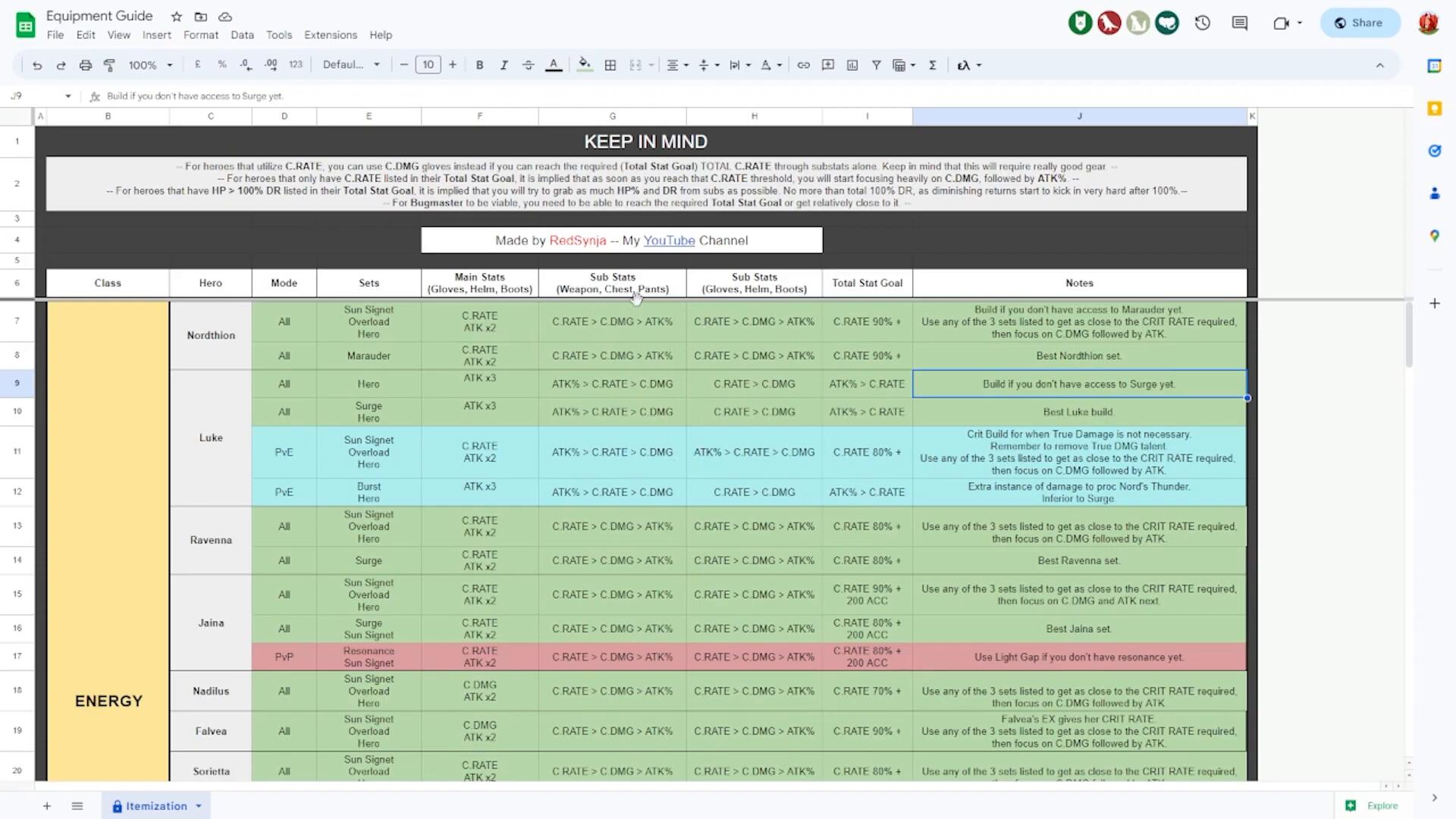This screenshot has width=1456, height=819.
Task: Click the font size input field
Action: click(428, 65)
